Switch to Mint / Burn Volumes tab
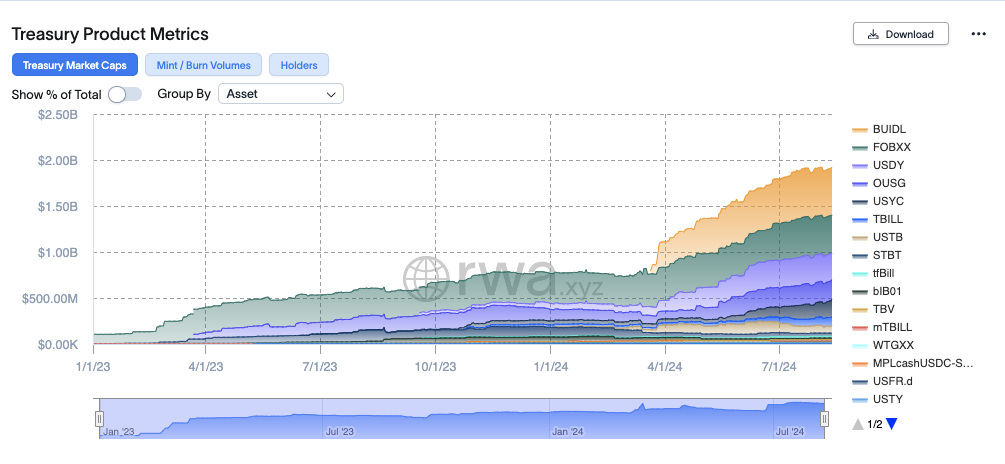The image size is (1005, 464). pyautogui.click(x=203, y=65)
